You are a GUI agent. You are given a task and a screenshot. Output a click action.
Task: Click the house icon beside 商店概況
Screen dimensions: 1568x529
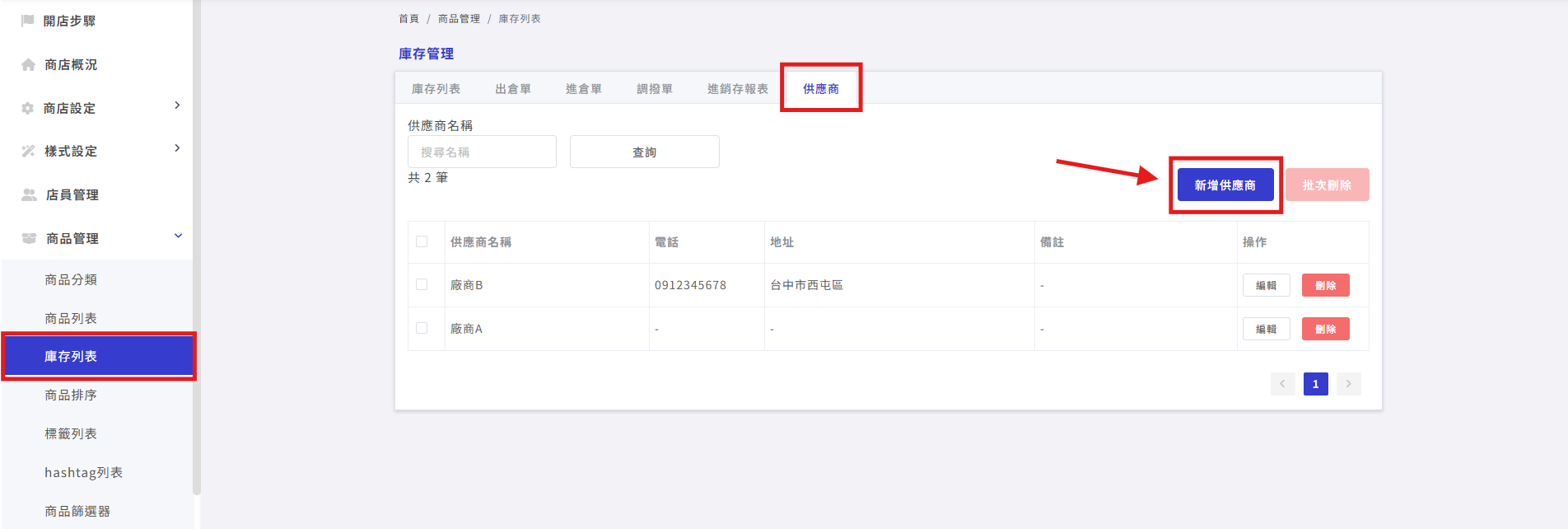click(28, 64)
